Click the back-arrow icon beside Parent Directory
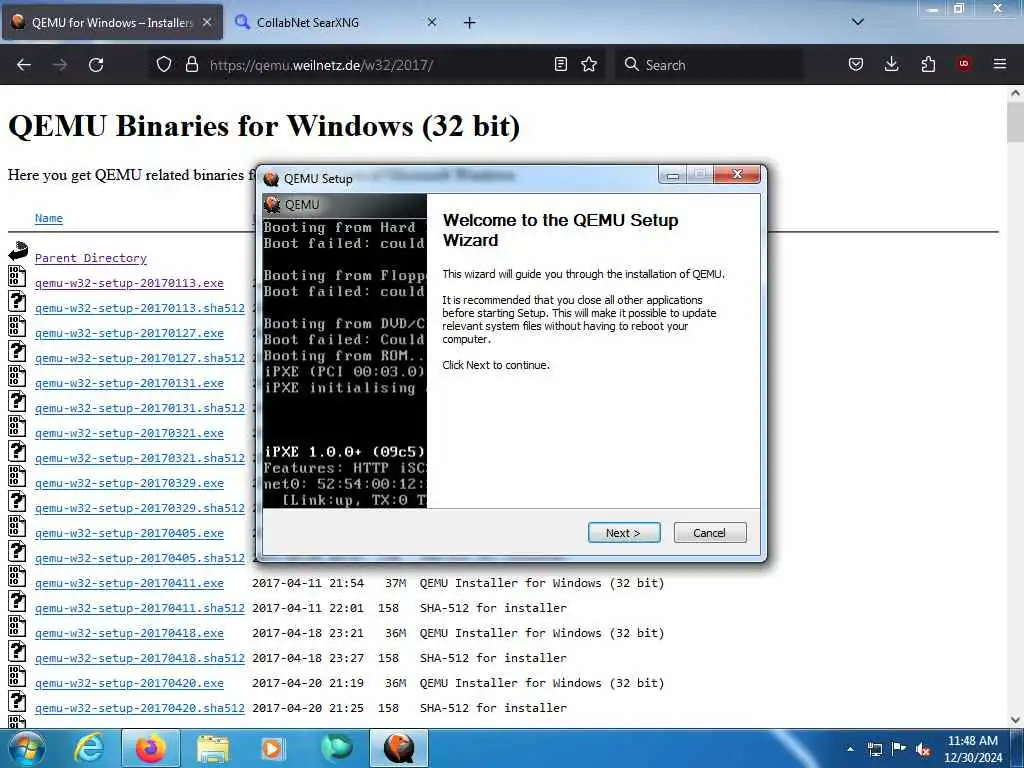This screenshot has height=768, width=1024. coord(18,251)
